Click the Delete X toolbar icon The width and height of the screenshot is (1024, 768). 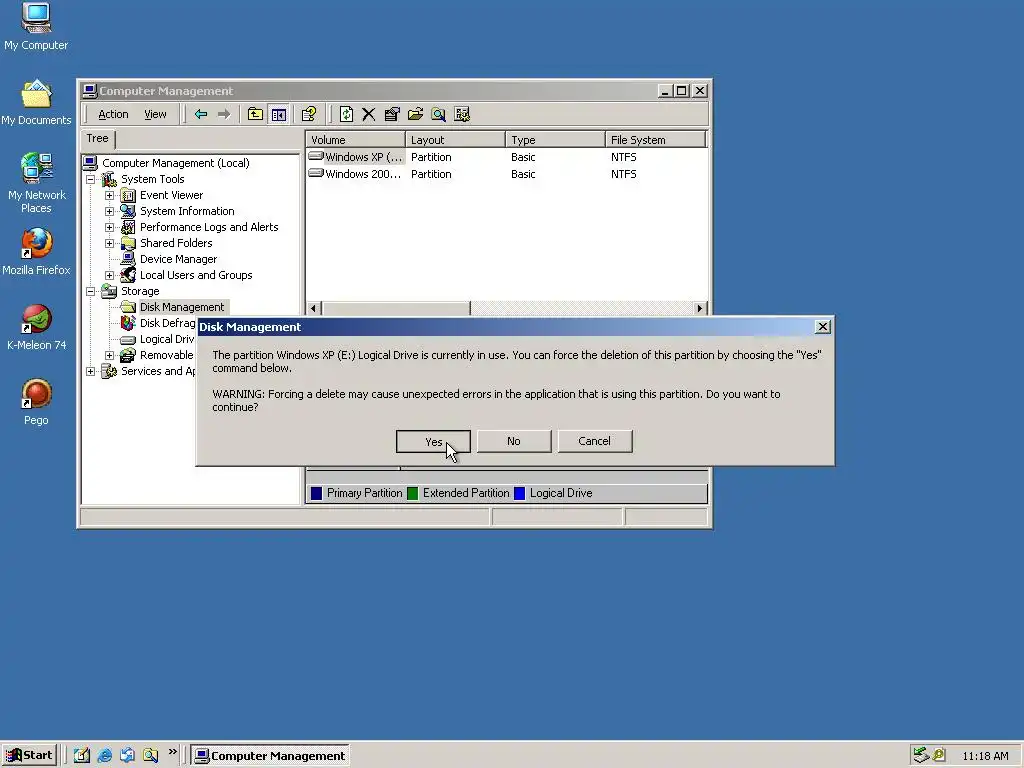pyautogui.click(x=369, y=114)
